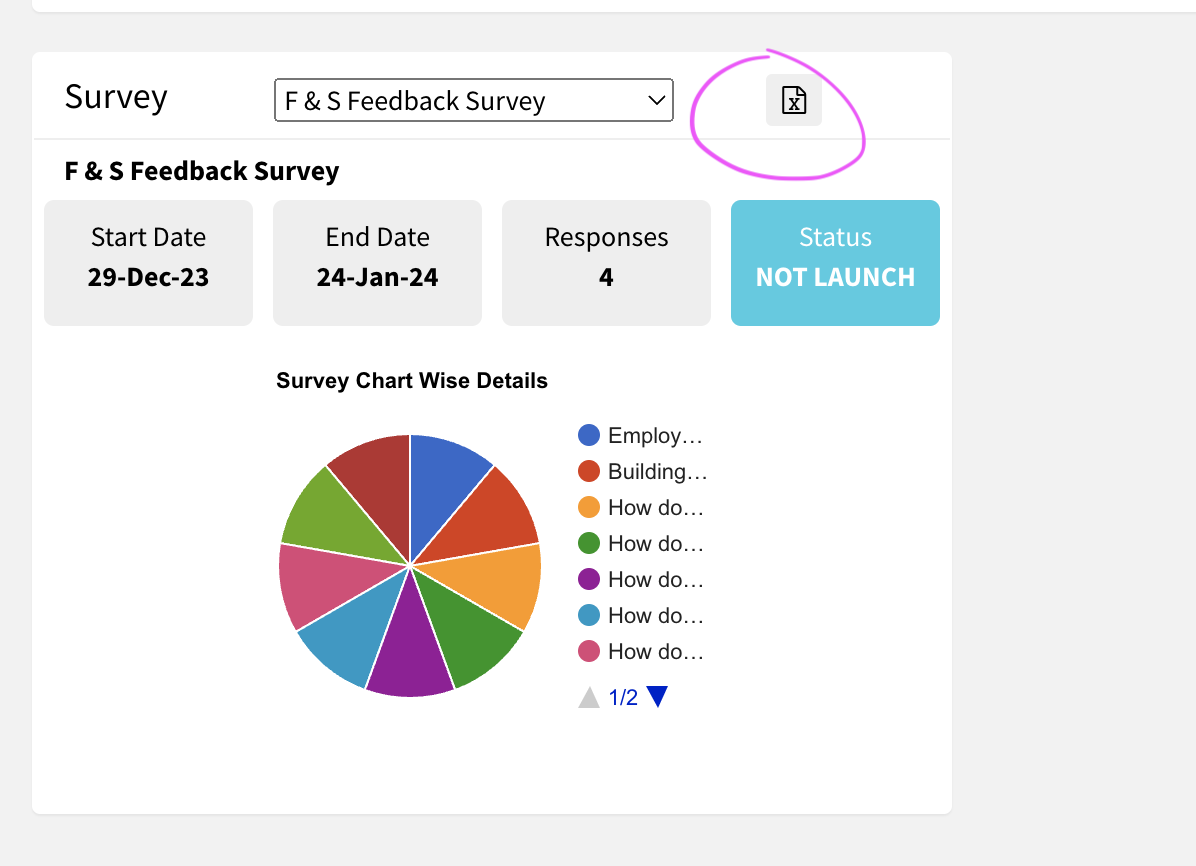Click the Start Date 29-Dec-23 card
Screen dimensions: 1196x866
148,263
